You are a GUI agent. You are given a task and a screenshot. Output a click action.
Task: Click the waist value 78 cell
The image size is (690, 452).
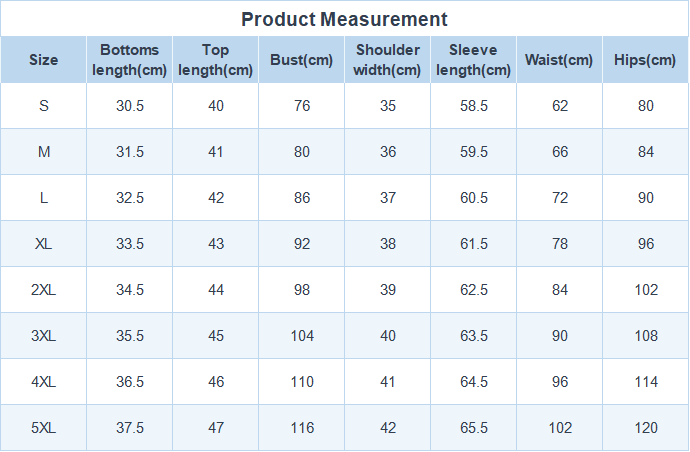559,244
